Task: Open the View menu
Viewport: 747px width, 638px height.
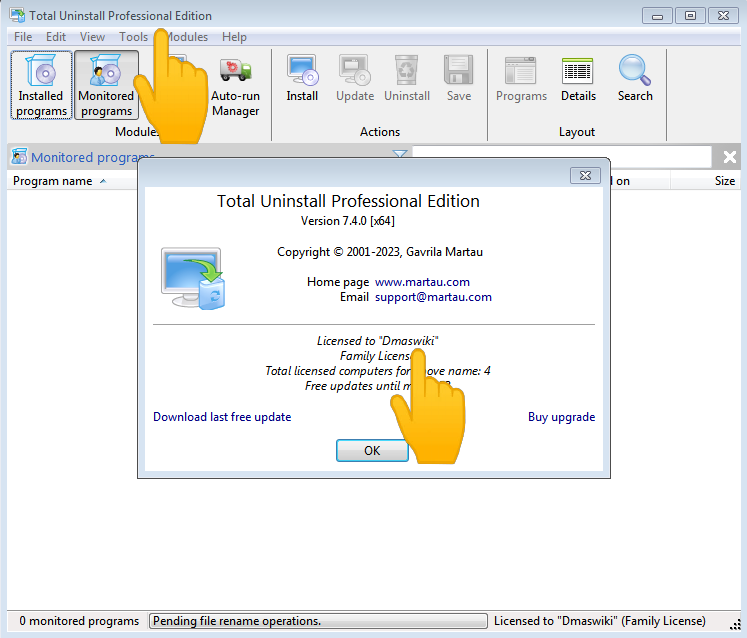Action: click(92, 37)
